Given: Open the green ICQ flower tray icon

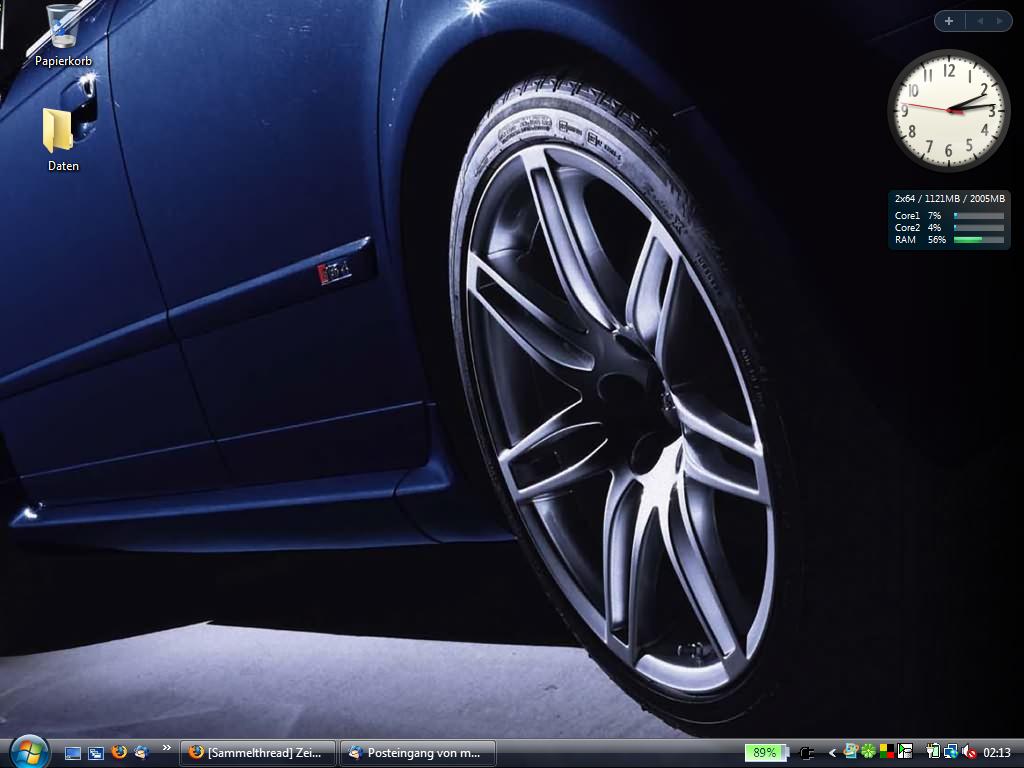Looking at the screenshot, I should [x=869, y=752].
